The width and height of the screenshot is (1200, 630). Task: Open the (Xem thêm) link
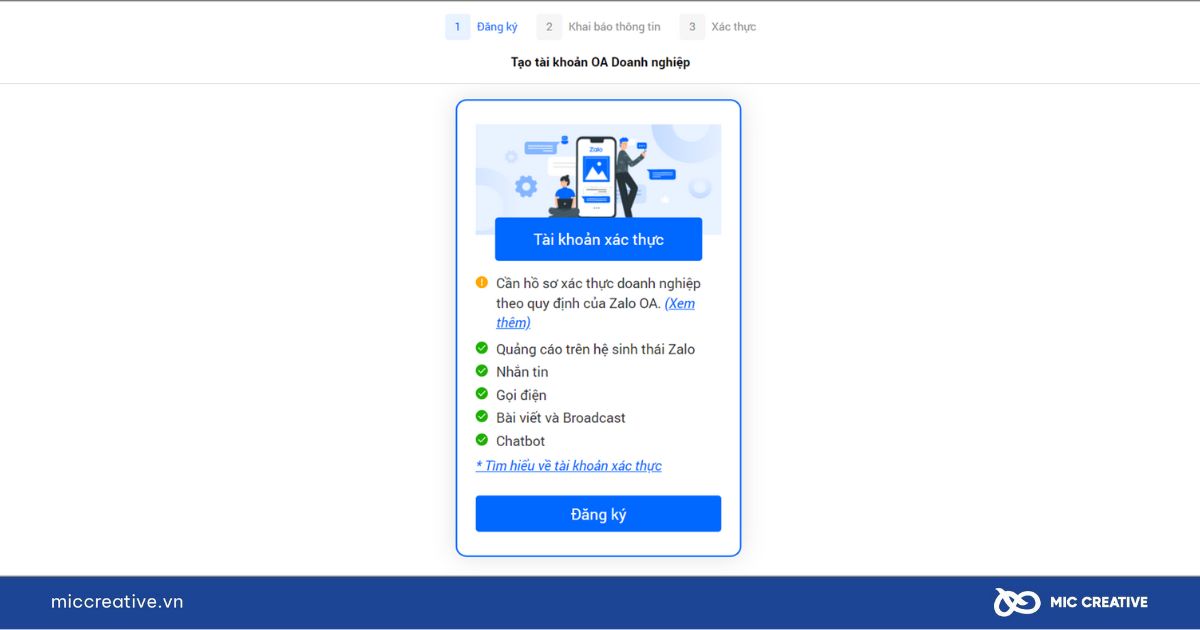click(x=595, y=313)
